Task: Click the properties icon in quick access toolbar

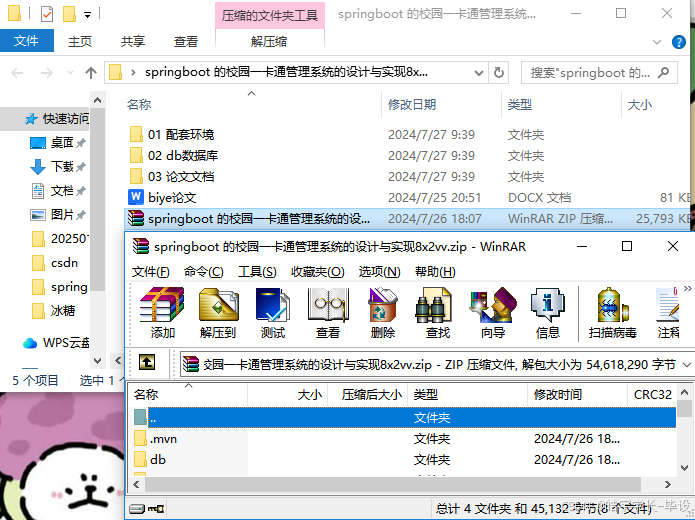Action: click(47, 14)
